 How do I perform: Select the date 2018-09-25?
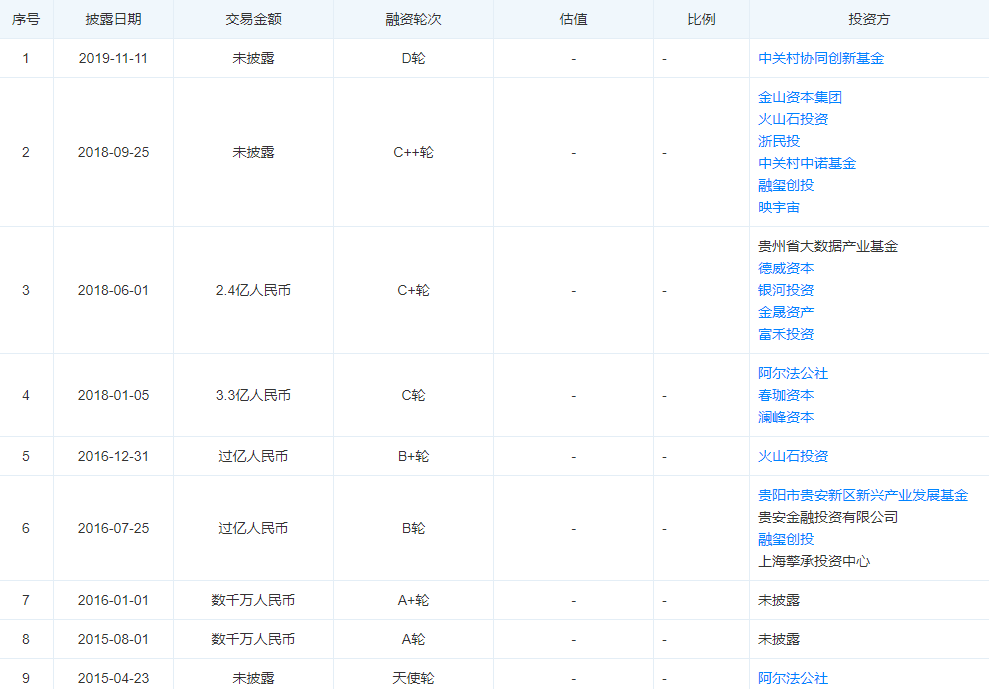click(x=114, y=152)
